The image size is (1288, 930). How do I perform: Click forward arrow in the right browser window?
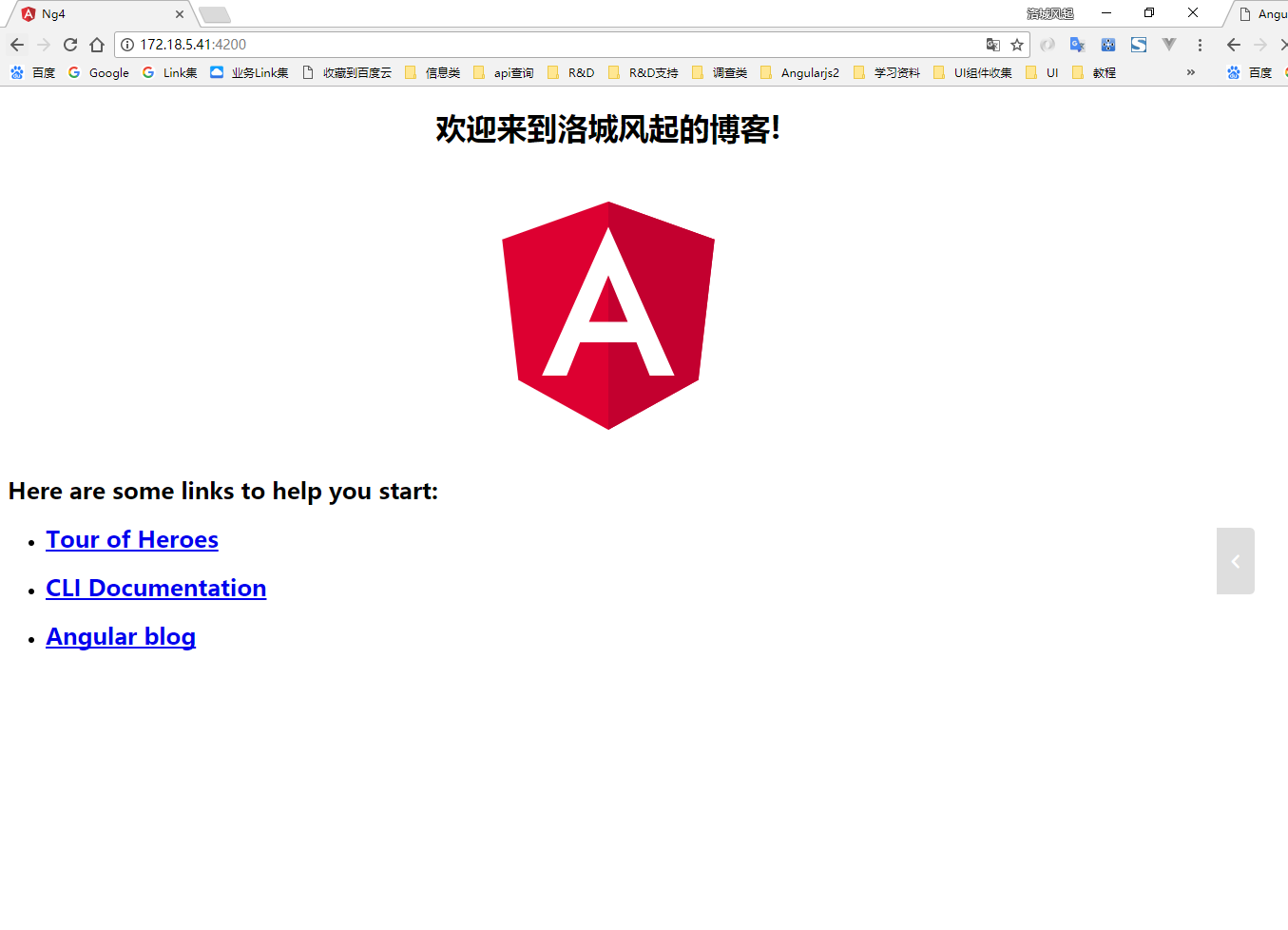pyautogui.click(x=1260, y=45)
